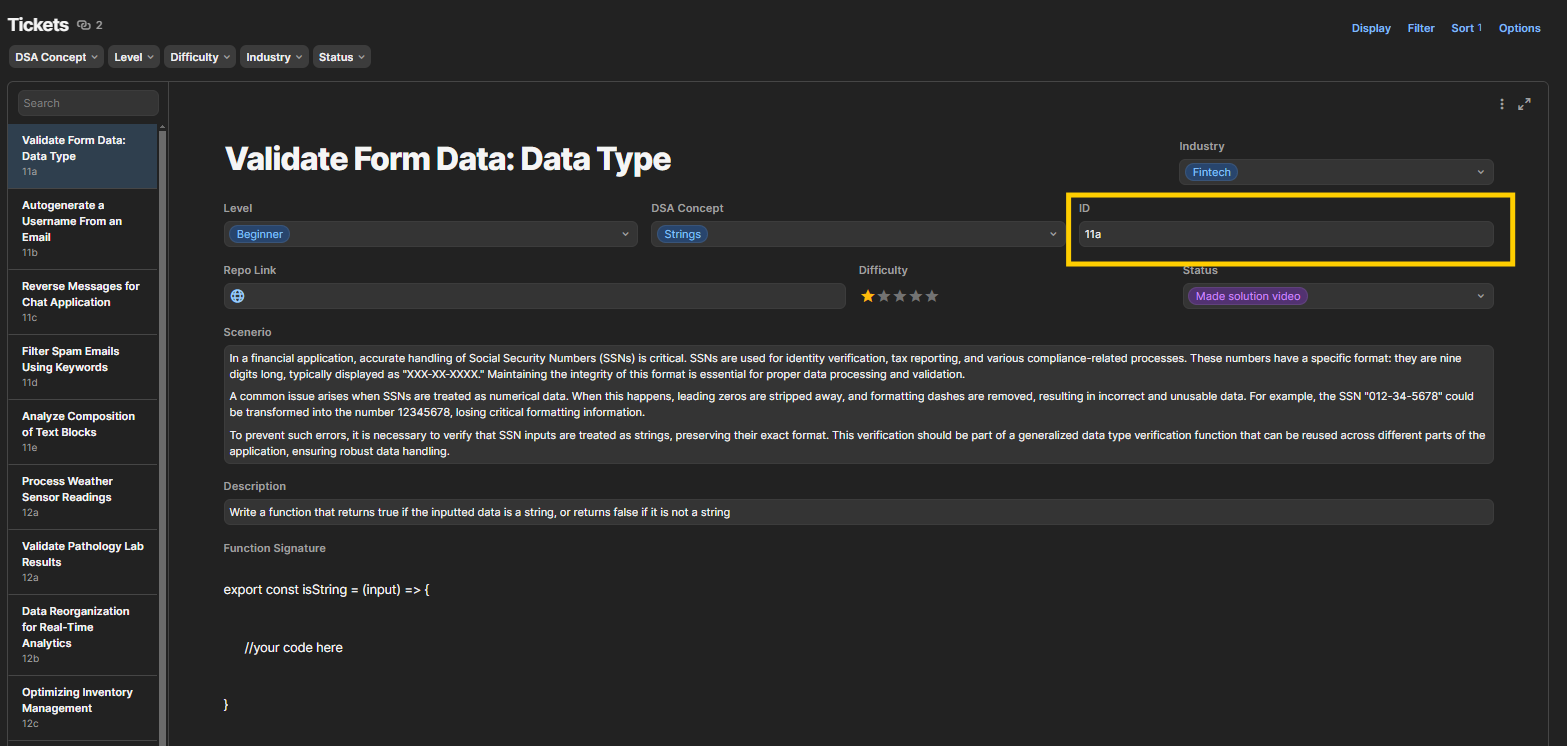This screenshot has height=746, width=1567.
Task: Open the three-dot more options menu
Action: (x=1502, y=104)
